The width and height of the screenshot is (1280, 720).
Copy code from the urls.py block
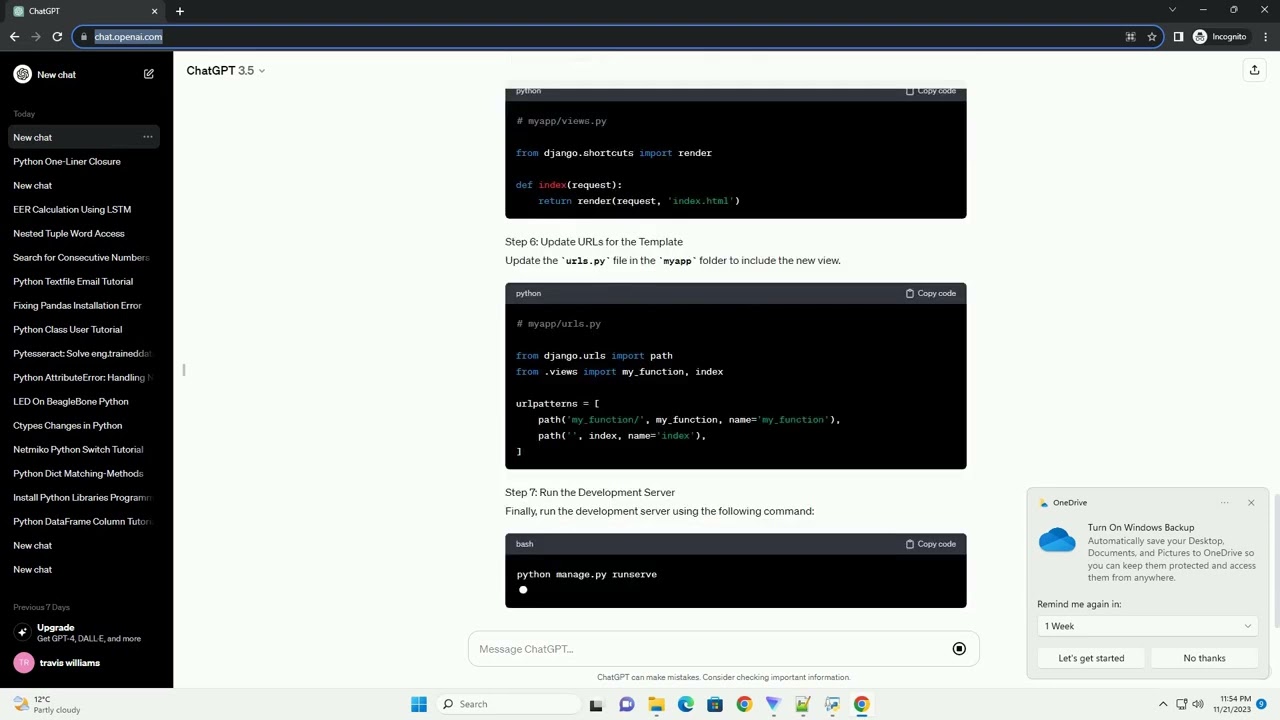tap(931, 293)
